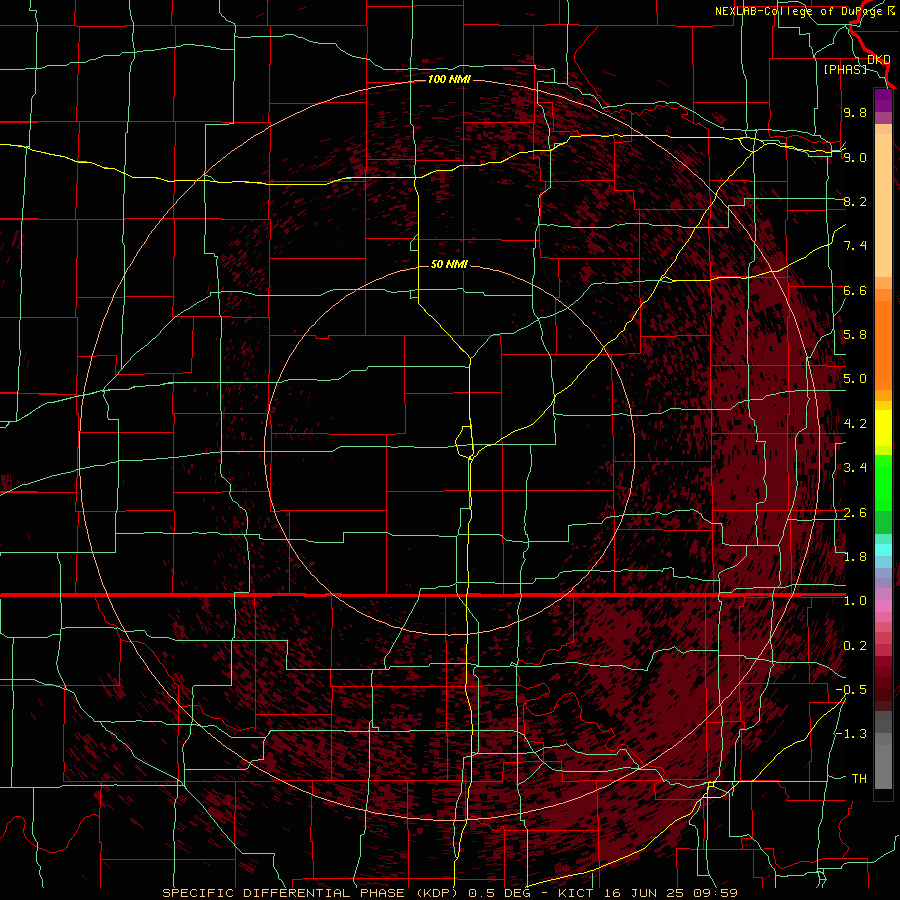
Task: Click the pink band of the color scale
Action: (883, 606)
